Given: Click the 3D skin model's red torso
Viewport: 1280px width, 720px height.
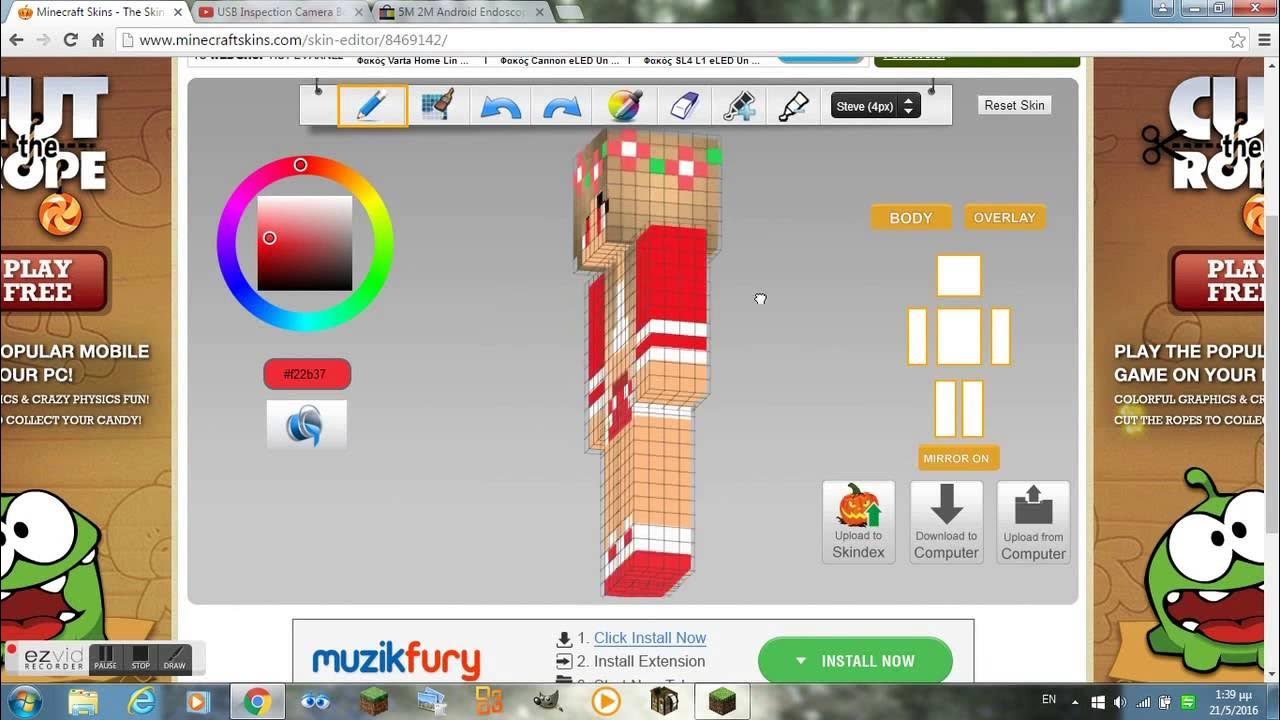Looking at the screenshot, I should 670,280.
